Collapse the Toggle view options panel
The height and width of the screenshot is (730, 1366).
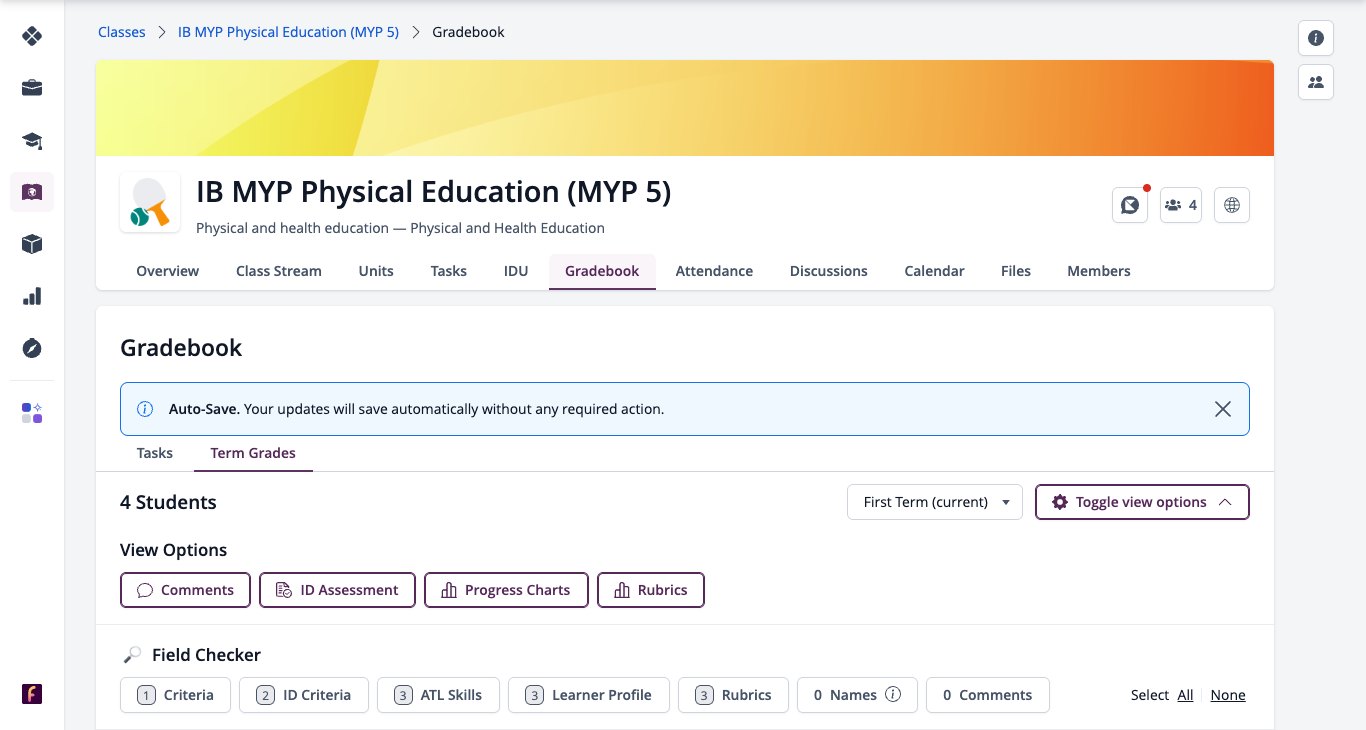click(1142, 502)
